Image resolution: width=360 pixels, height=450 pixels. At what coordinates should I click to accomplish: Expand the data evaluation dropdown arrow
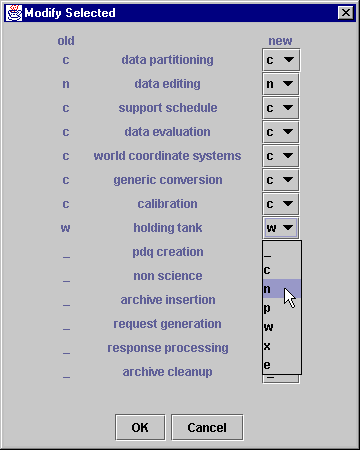(x=288, y=132)
